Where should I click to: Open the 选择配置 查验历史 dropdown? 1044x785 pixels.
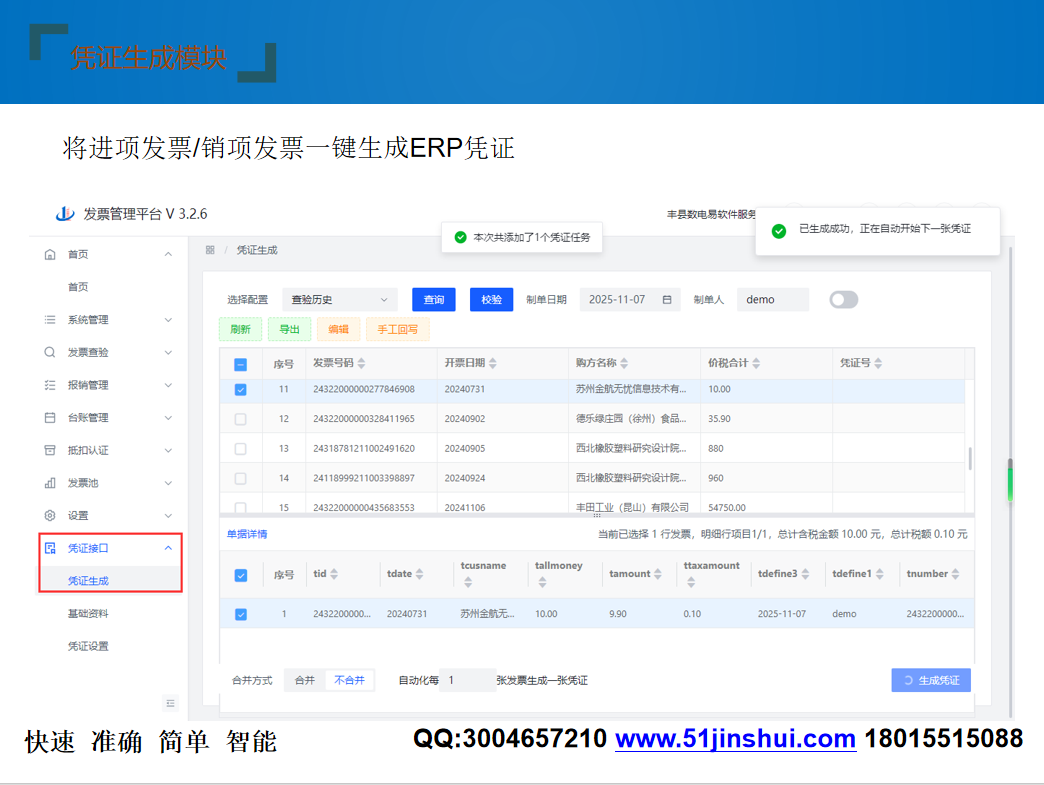tap(339, 300)
